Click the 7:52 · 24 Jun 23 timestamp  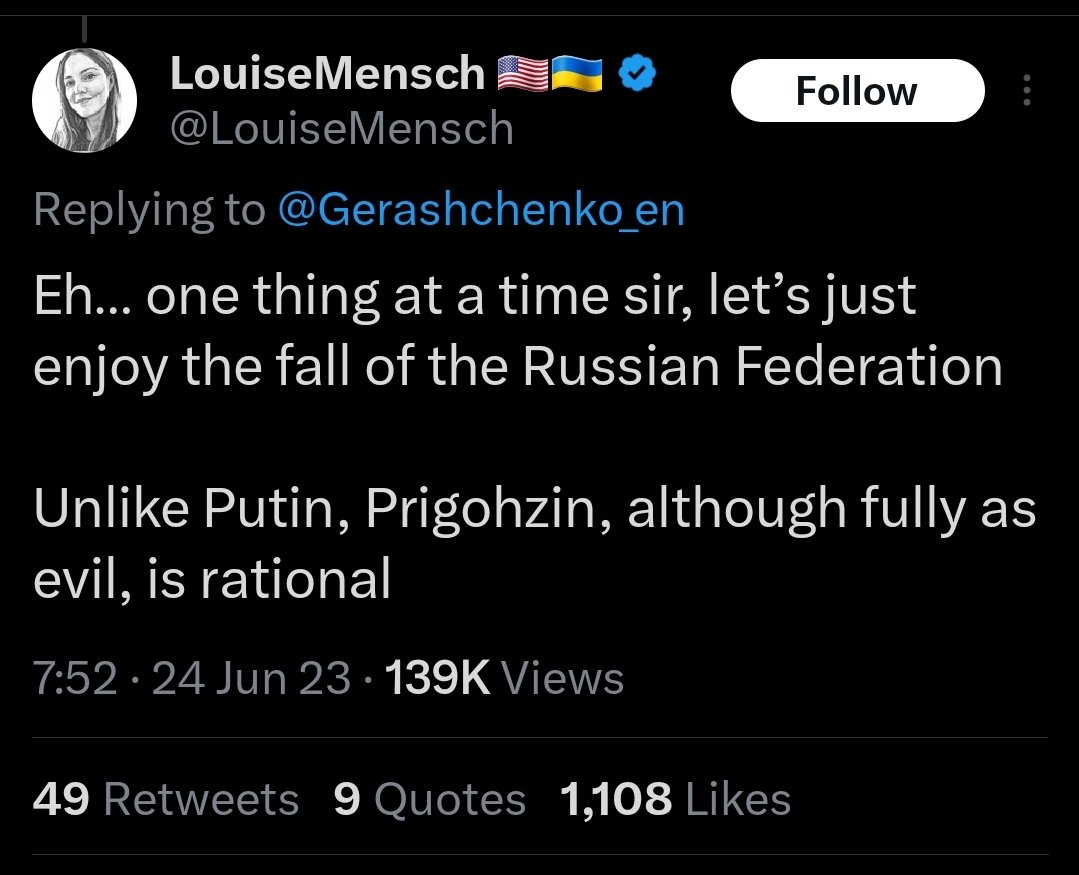click(x=191, y=679)
